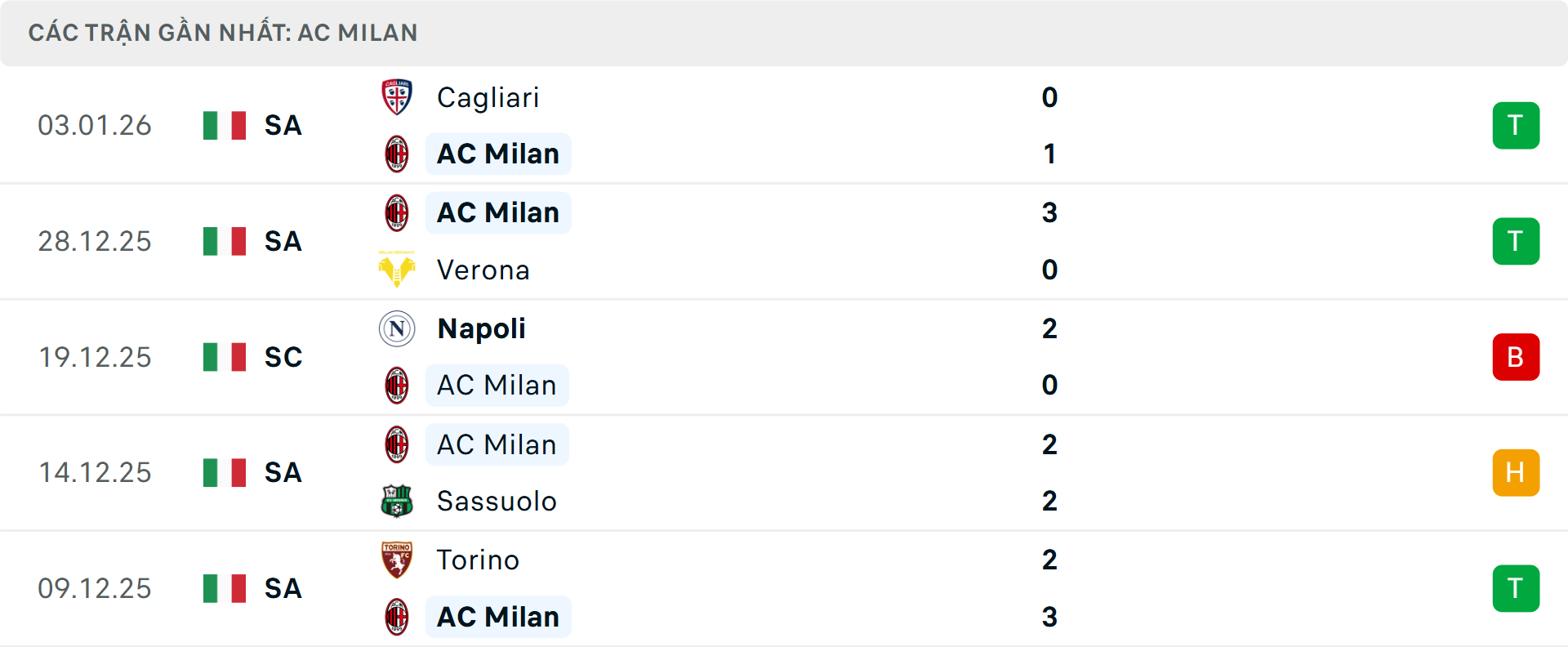This screenshot has width=1568, height=647.
Task: Click the SA label next to 28.12.25
Action: coord(283,241)
